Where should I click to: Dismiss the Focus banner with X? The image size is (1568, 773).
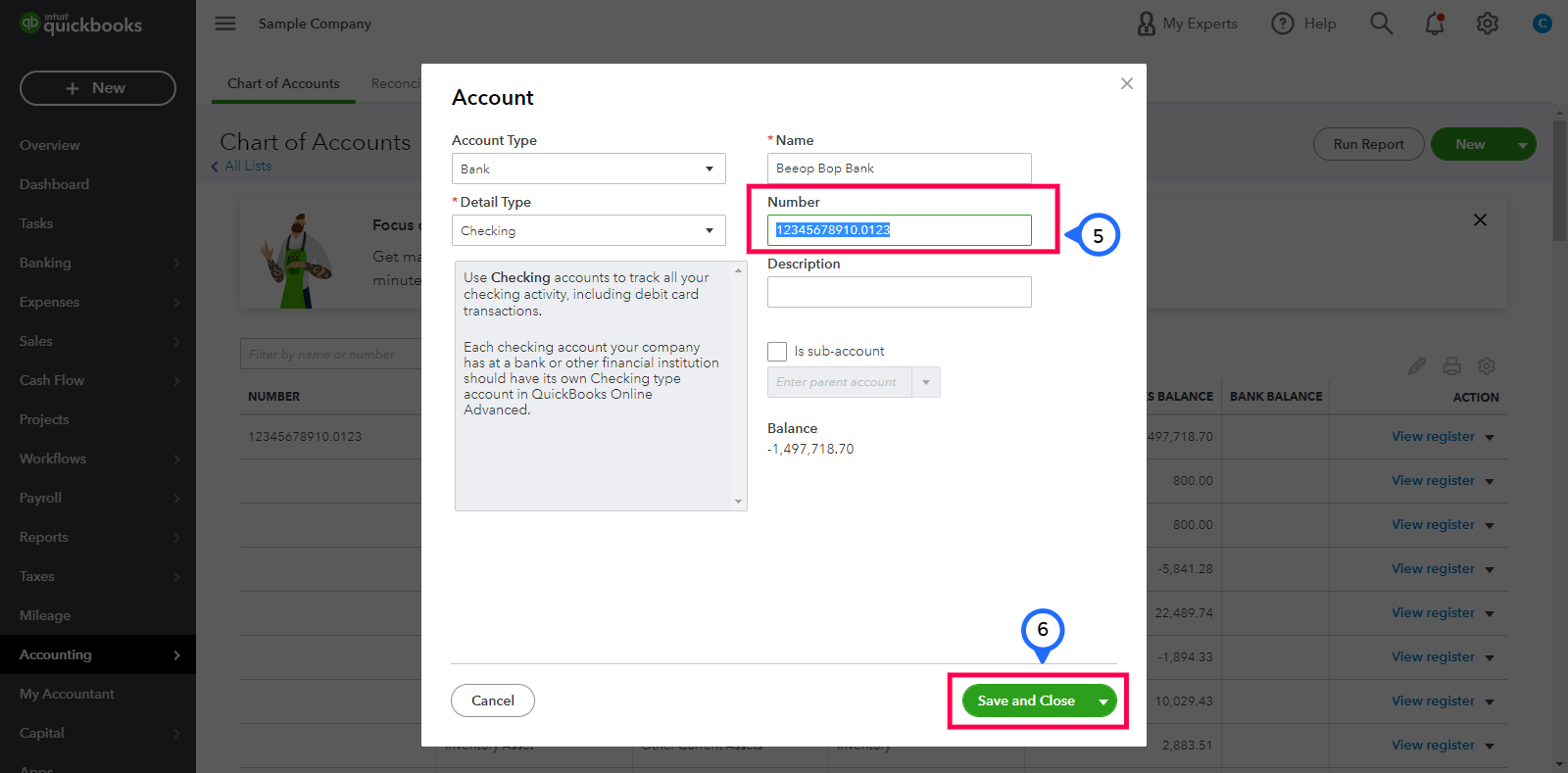[1480, 220]
